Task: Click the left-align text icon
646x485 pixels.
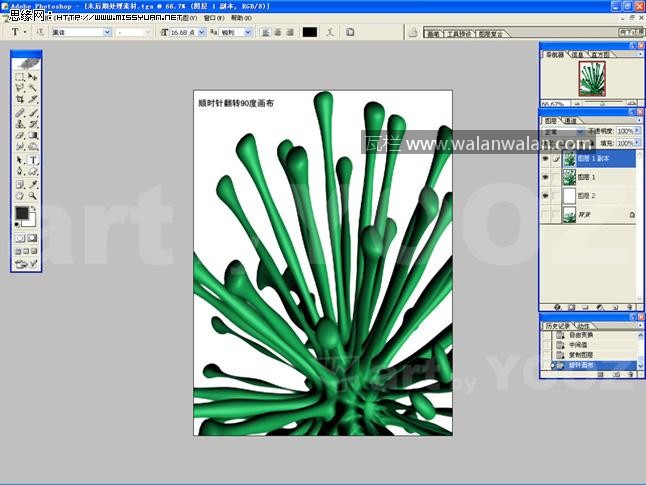Action: click(264, 32)
